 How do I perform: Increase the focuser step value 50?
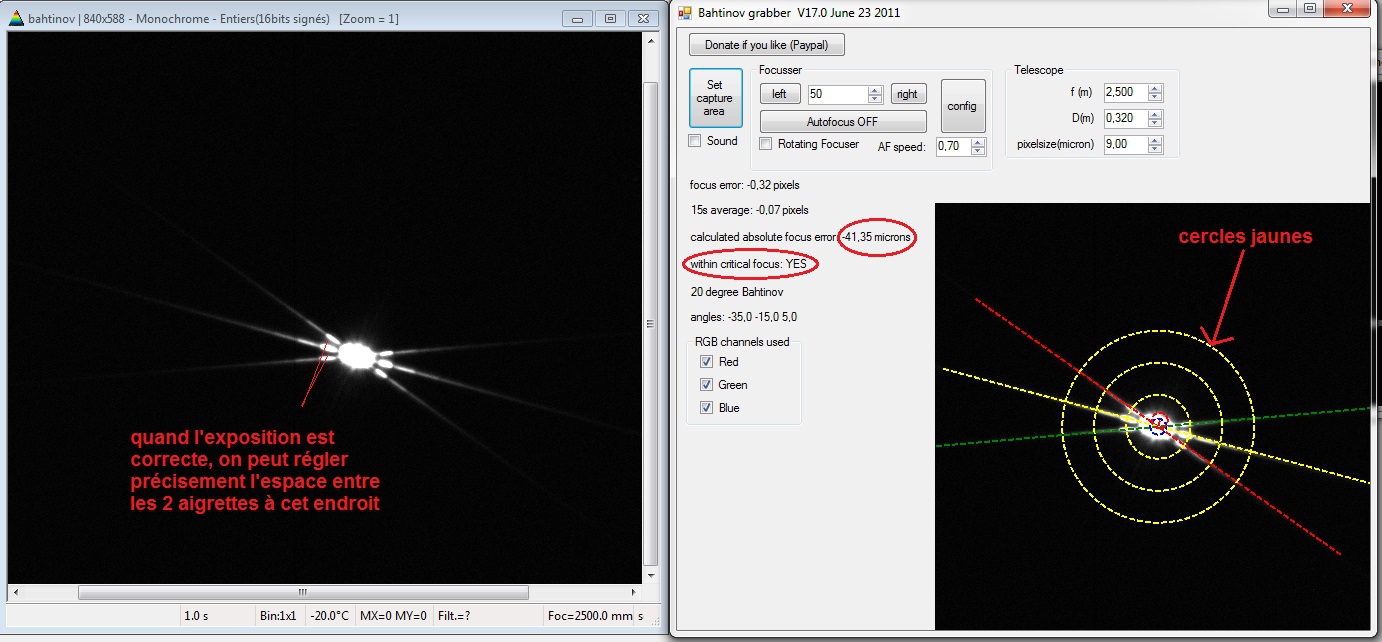click(875, 90)
